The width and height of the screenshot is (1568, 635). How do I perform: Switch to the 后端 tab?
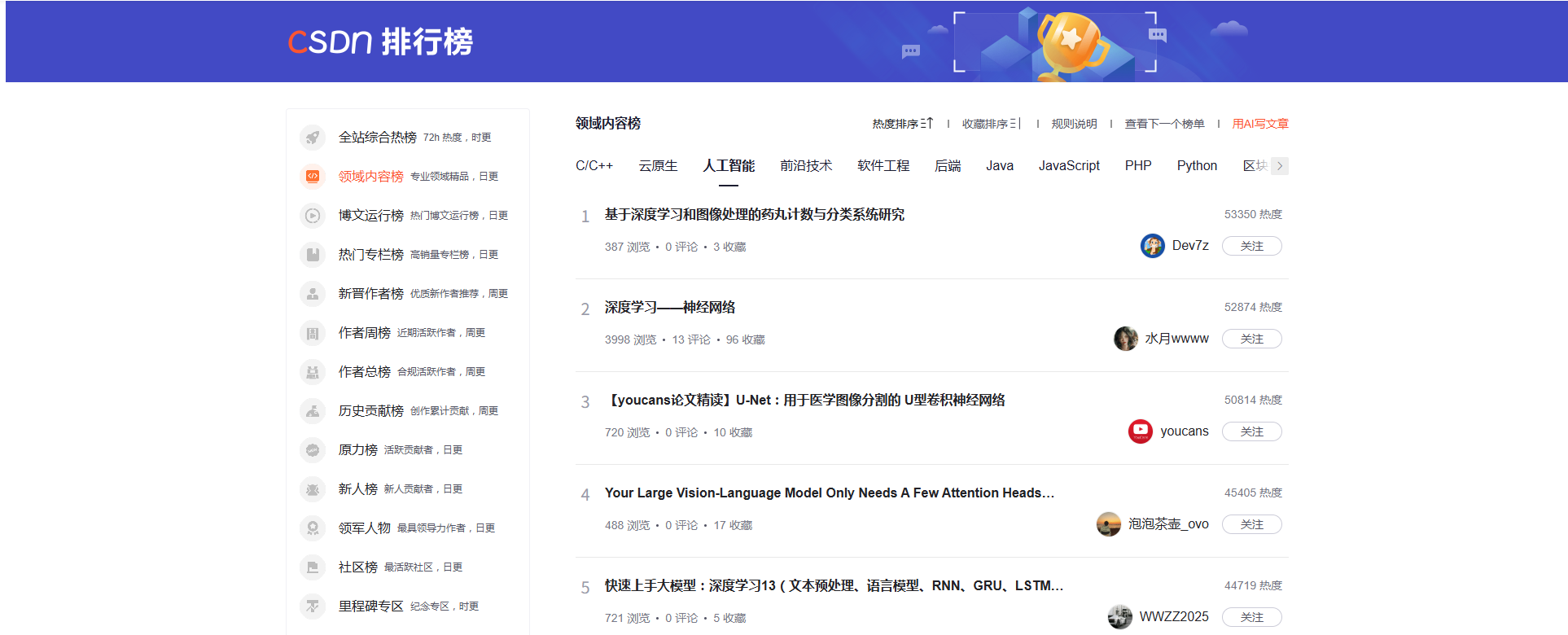point(948,166)
